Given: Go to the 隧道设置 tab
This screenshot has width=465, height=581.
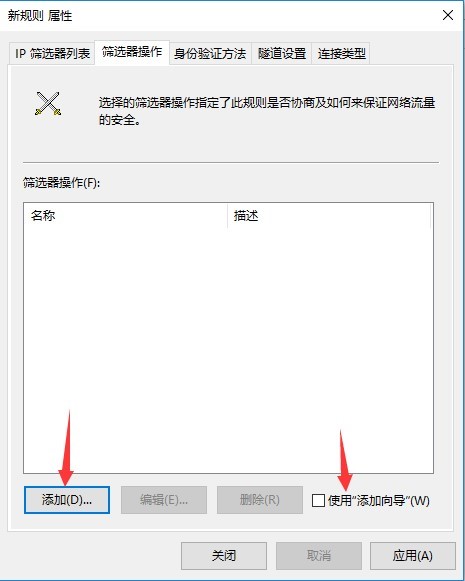Looking at the screenshot, I should click(x=282, y=54).
